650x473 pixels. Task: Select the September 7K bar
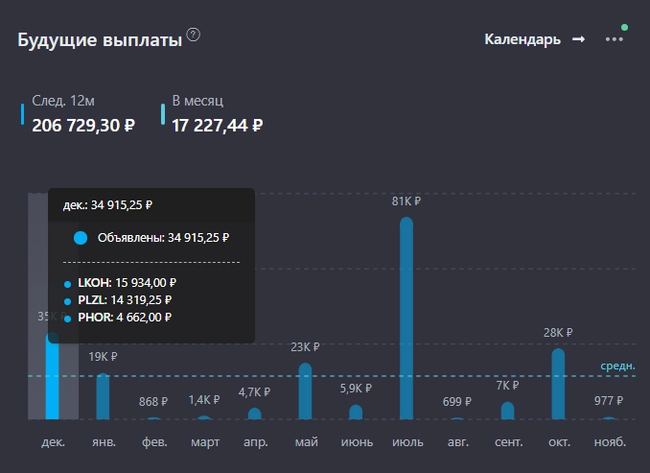pos(508,410)
